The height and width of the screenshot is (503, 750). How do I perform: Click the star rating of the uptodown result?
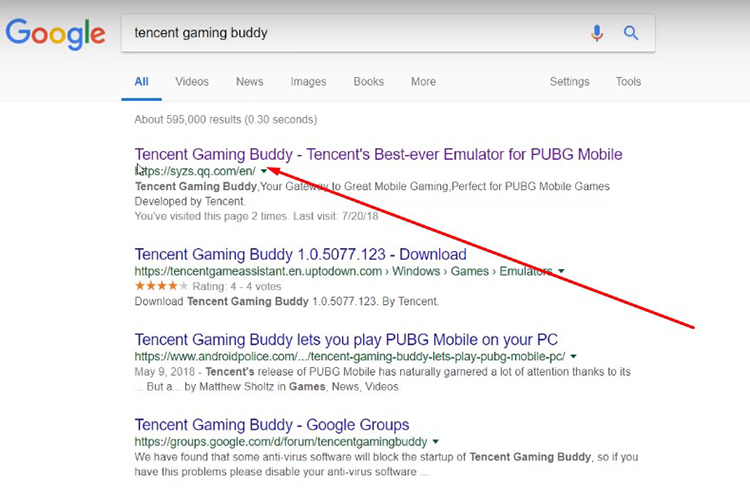pos(161,286)
